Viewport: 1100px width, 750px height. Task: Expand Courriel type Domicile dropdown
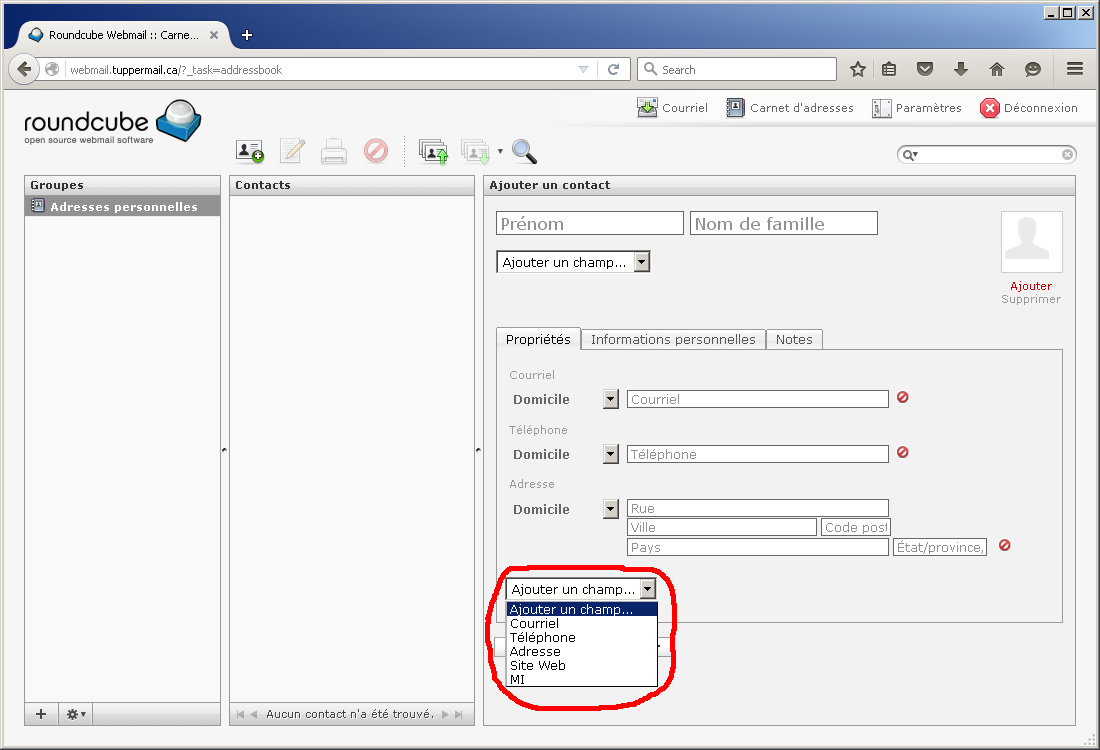point(611,399)
